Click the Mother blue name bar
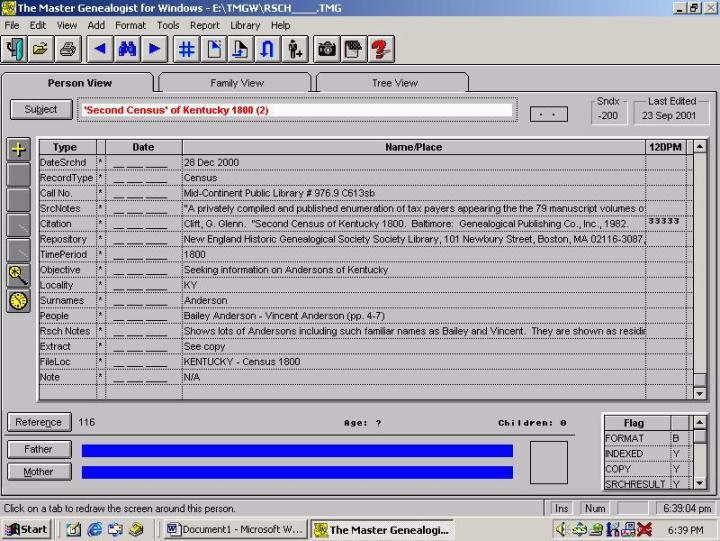The height and width of the screenshot is (541, 720). 297,473
